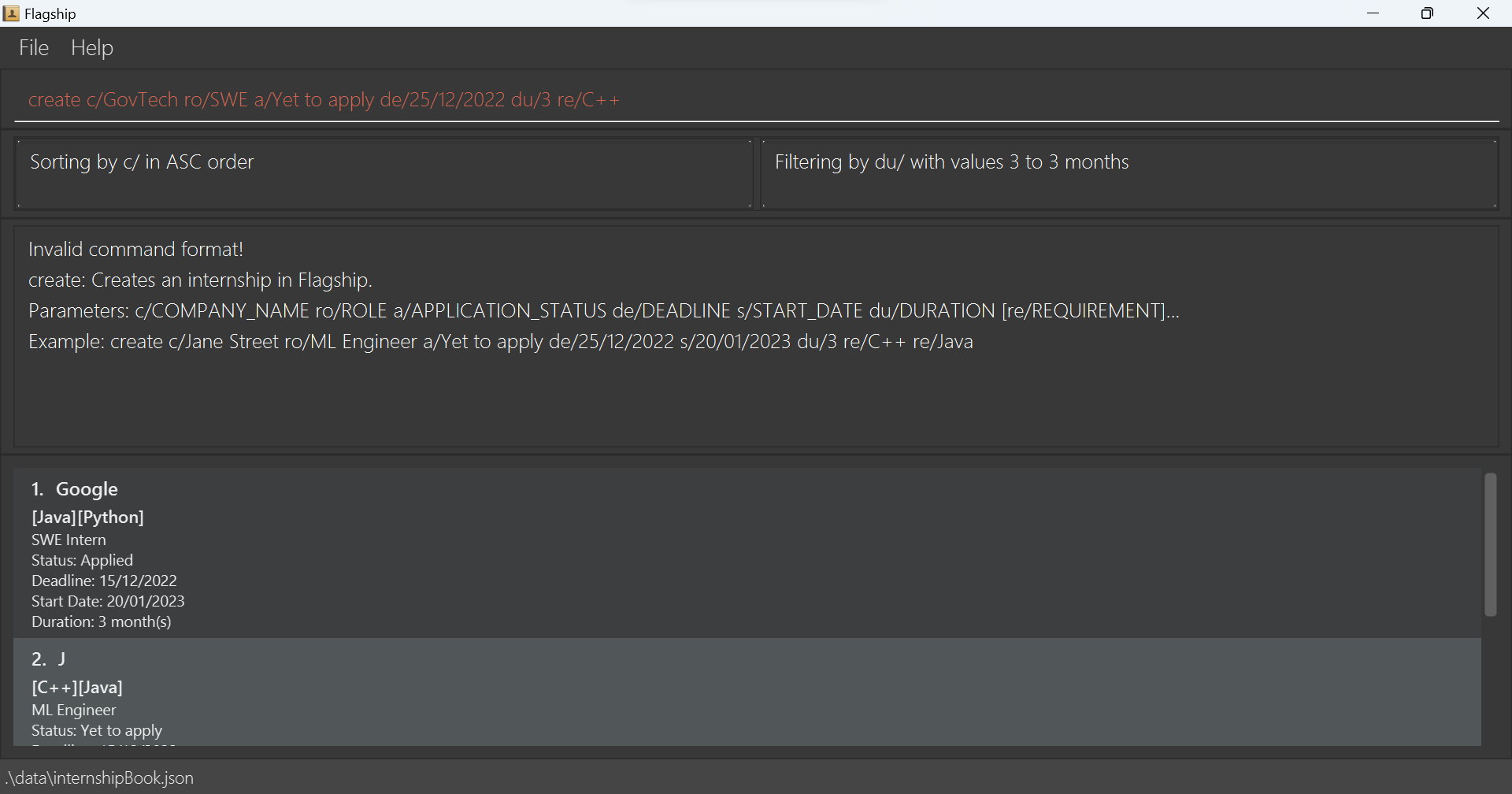Click 'ML Engineer' role text
This screenshot has width=1512, height=794.
(x=74, y=710)
